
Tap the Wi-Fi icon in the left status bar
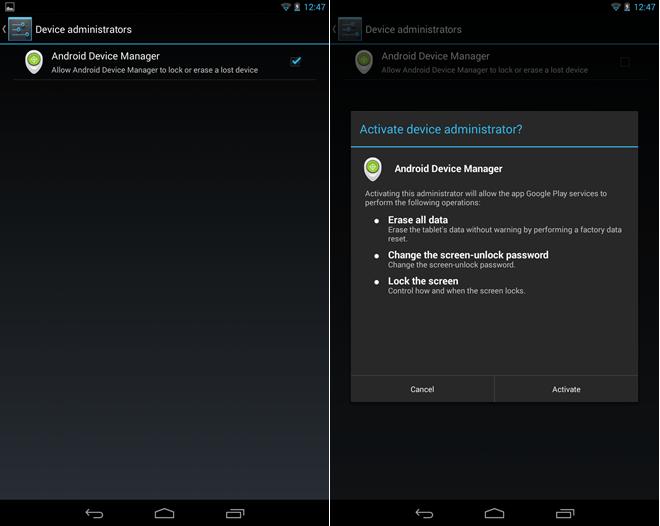point(286,7)
